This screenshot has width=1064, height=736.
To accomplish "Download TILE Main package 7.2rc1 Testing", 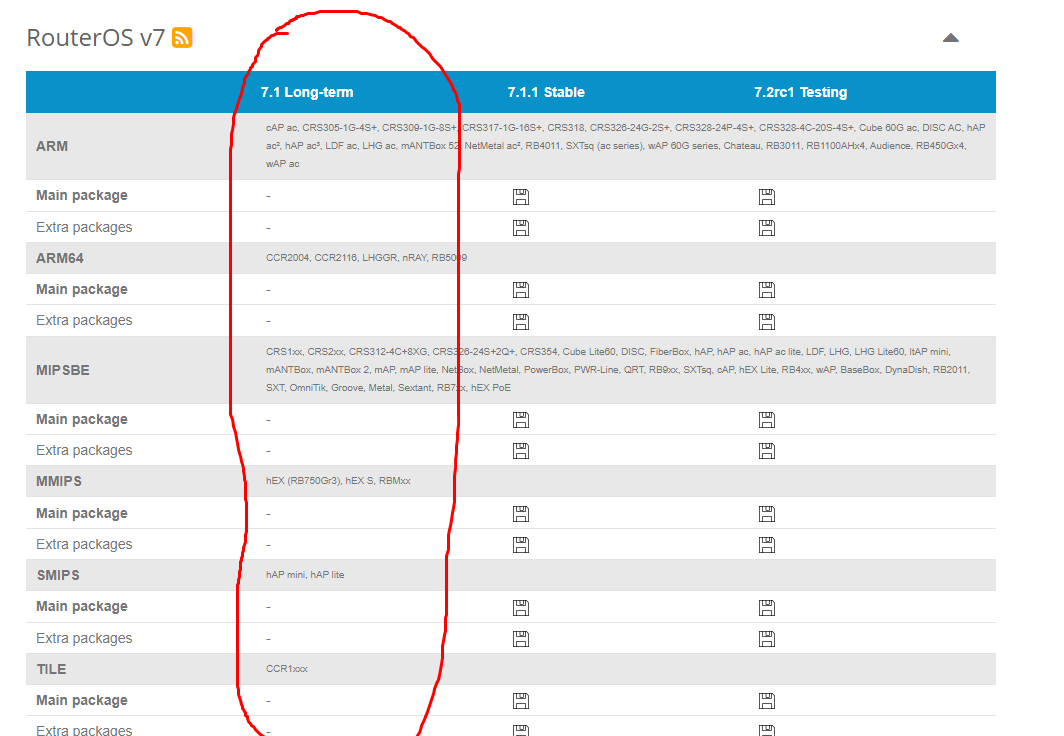I will [x=767, y=701].
